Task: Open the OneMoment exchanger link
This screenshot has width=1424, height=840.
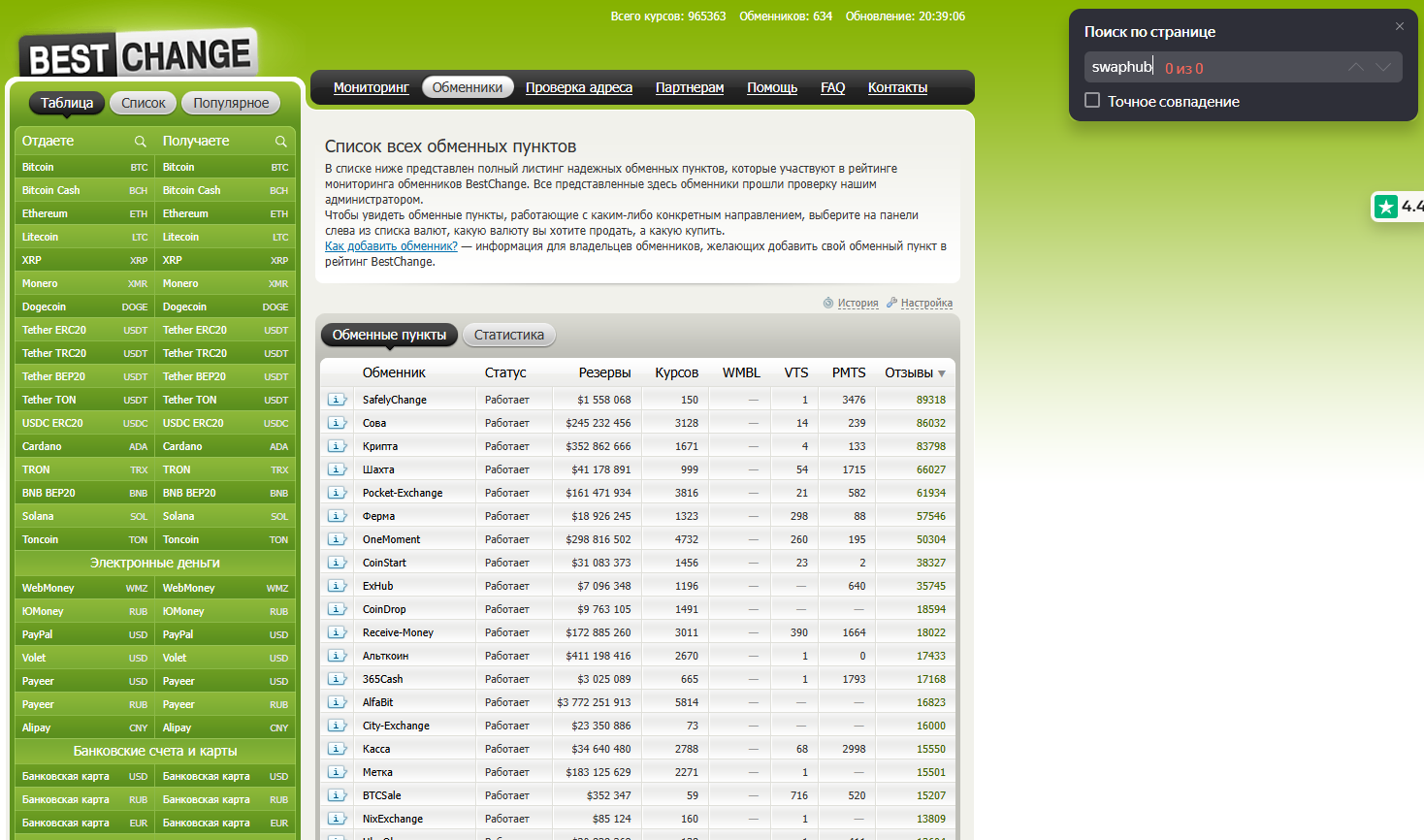Action: point(391,539)
